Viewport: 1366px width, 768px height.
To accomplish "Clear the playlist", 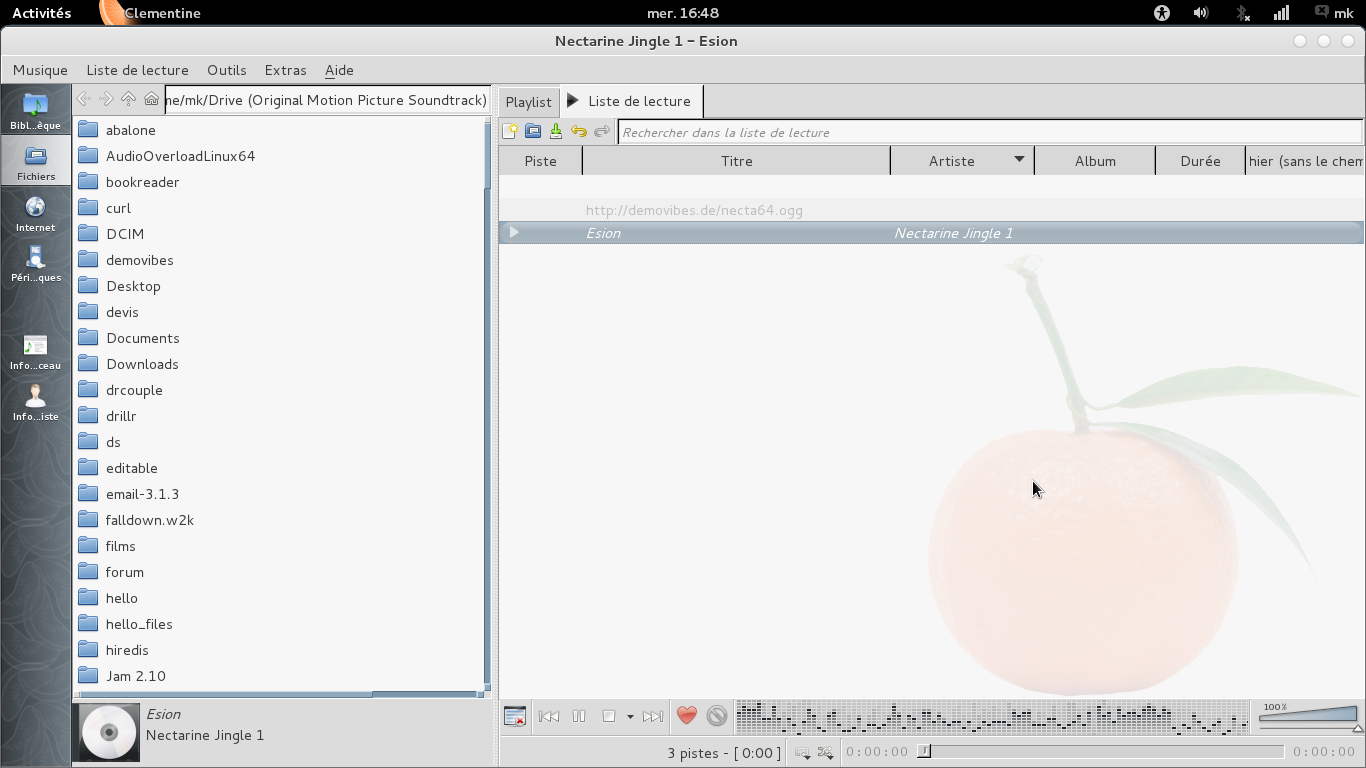I will [x=515, y=716].
